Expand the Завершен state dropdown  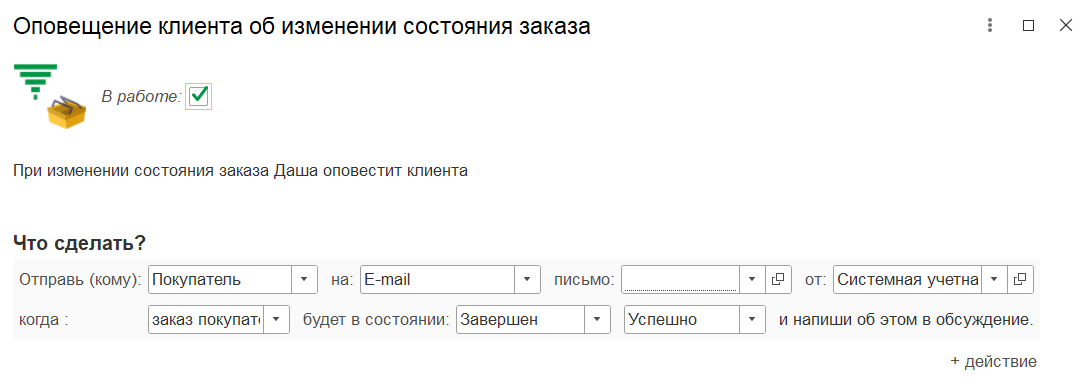point(596,320)
